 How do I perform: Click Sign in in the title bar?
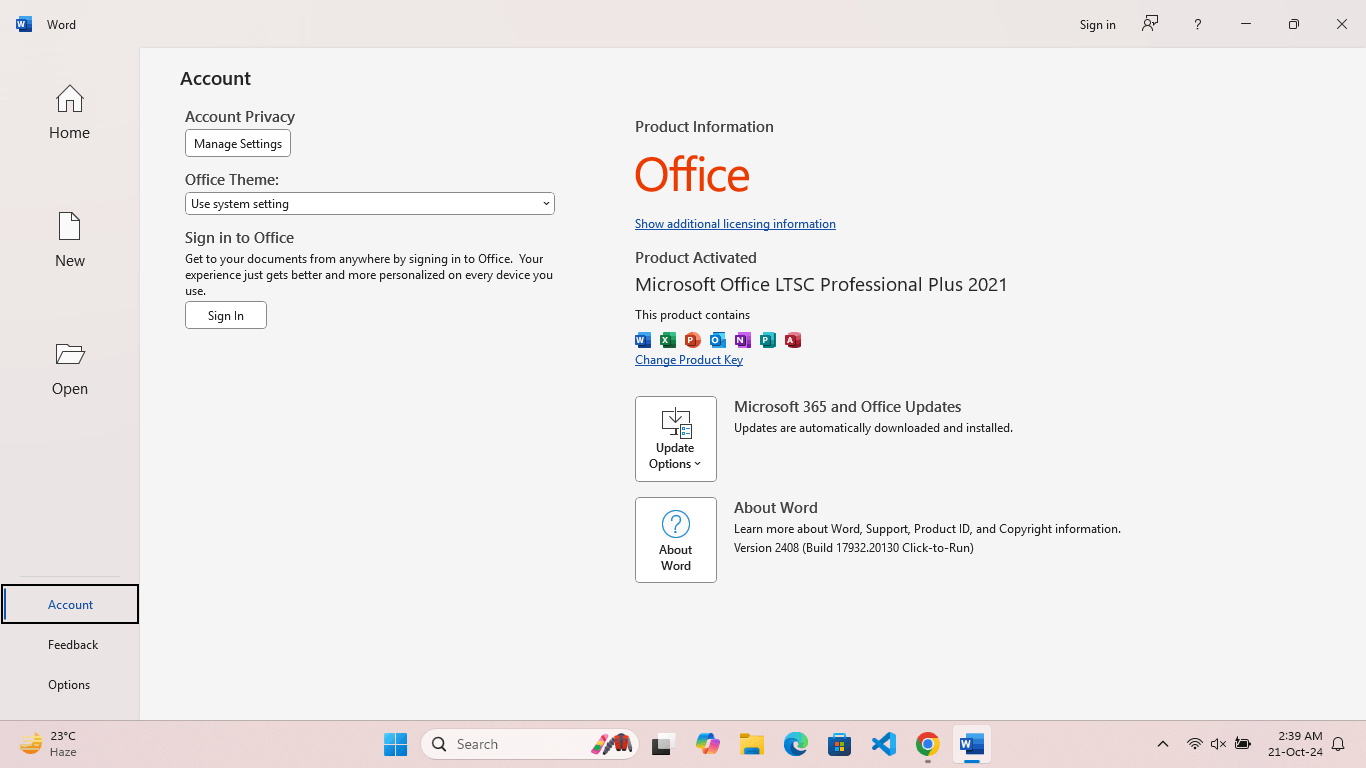tap(1097, 24)
